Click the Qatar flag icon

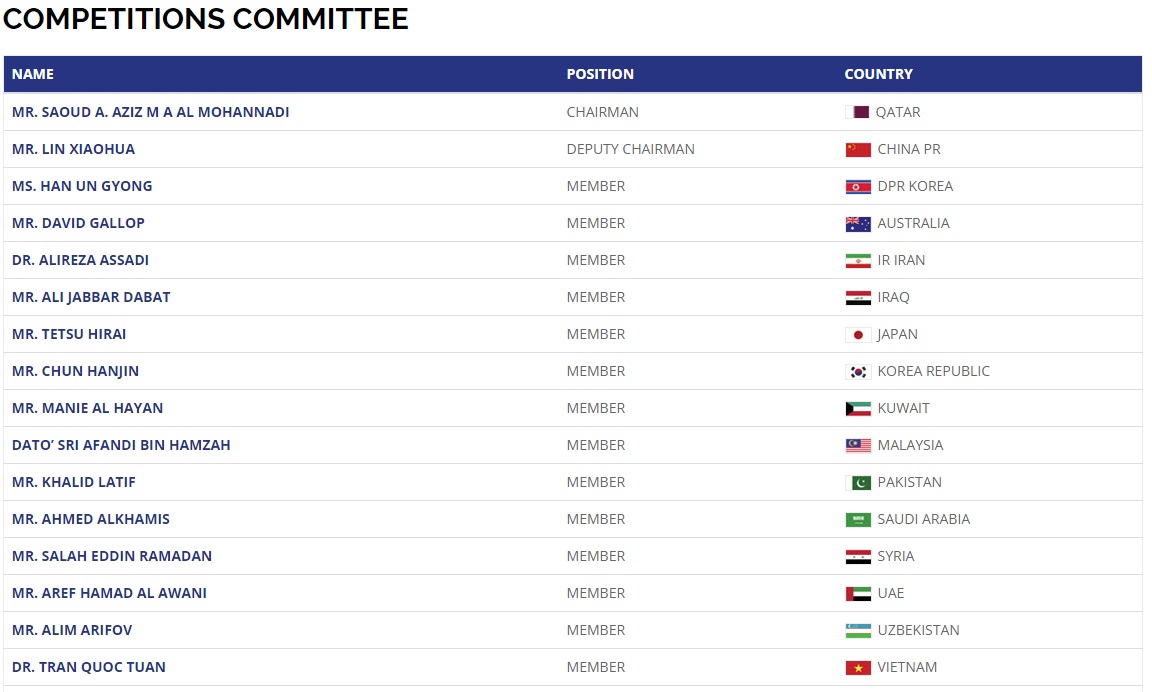(x=857, y=113)
